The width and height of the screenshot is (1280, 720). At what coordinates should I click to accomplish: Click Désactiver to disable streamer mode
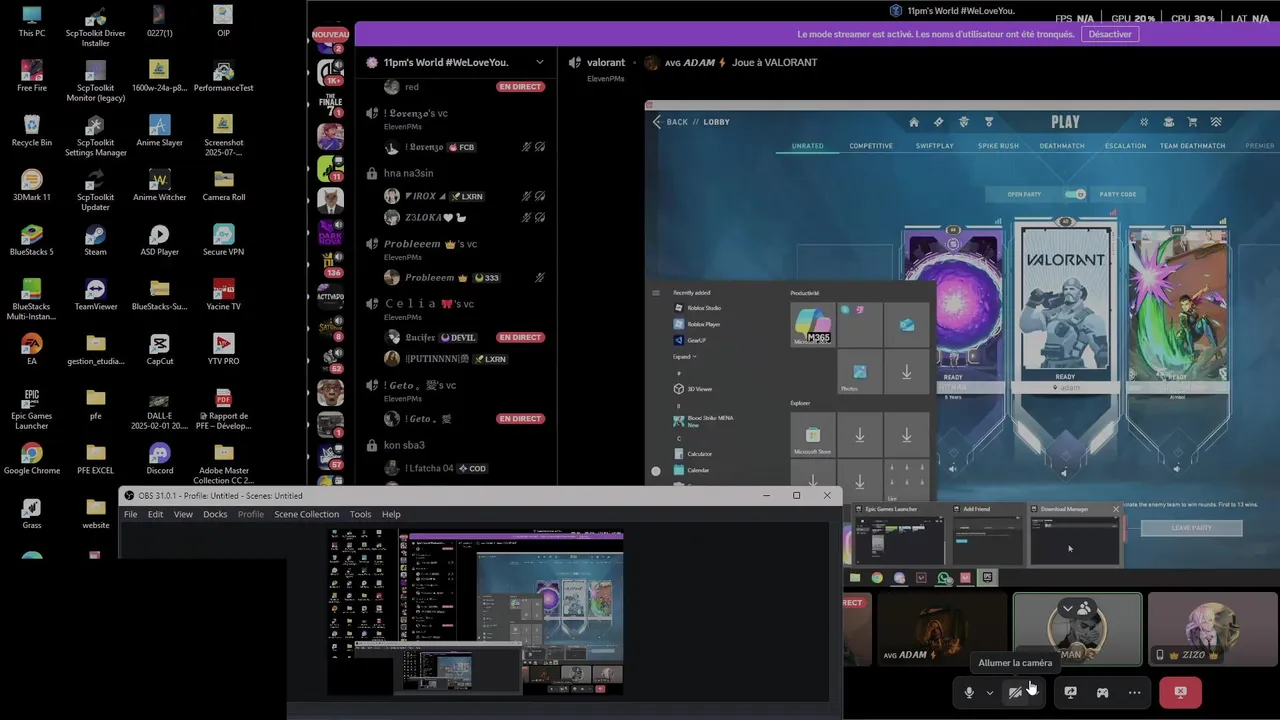coord(1110,34)
